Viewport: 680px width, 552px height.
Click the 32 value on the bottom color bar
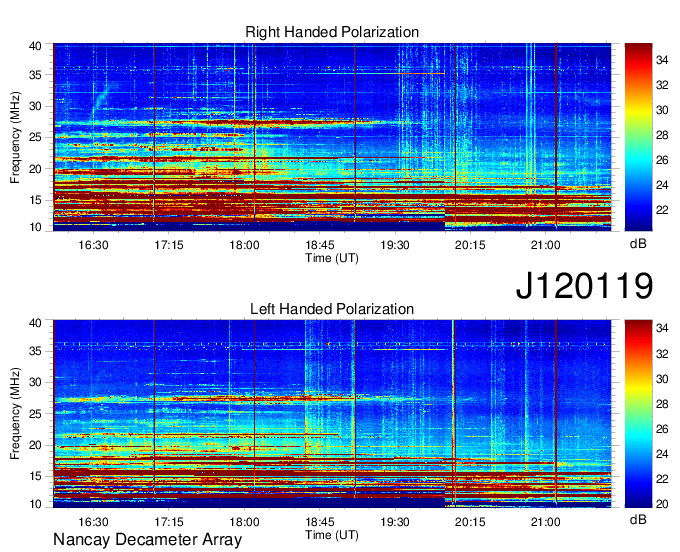662,354
